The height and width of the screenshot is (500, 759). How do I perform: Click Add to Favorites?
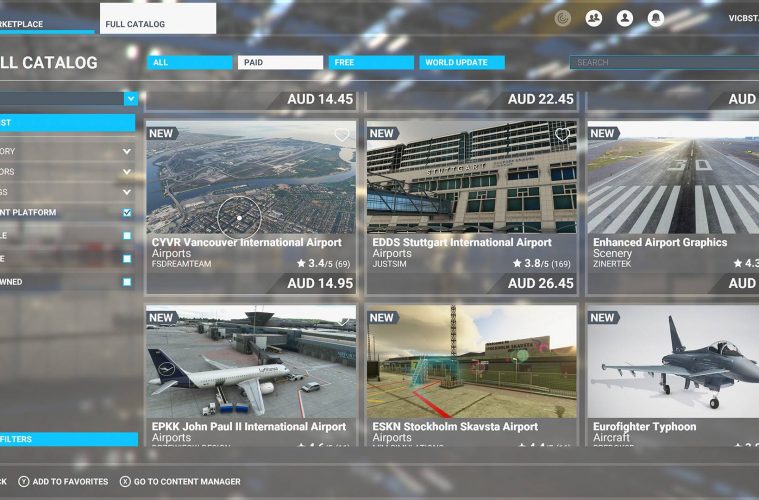pos(70,482)
